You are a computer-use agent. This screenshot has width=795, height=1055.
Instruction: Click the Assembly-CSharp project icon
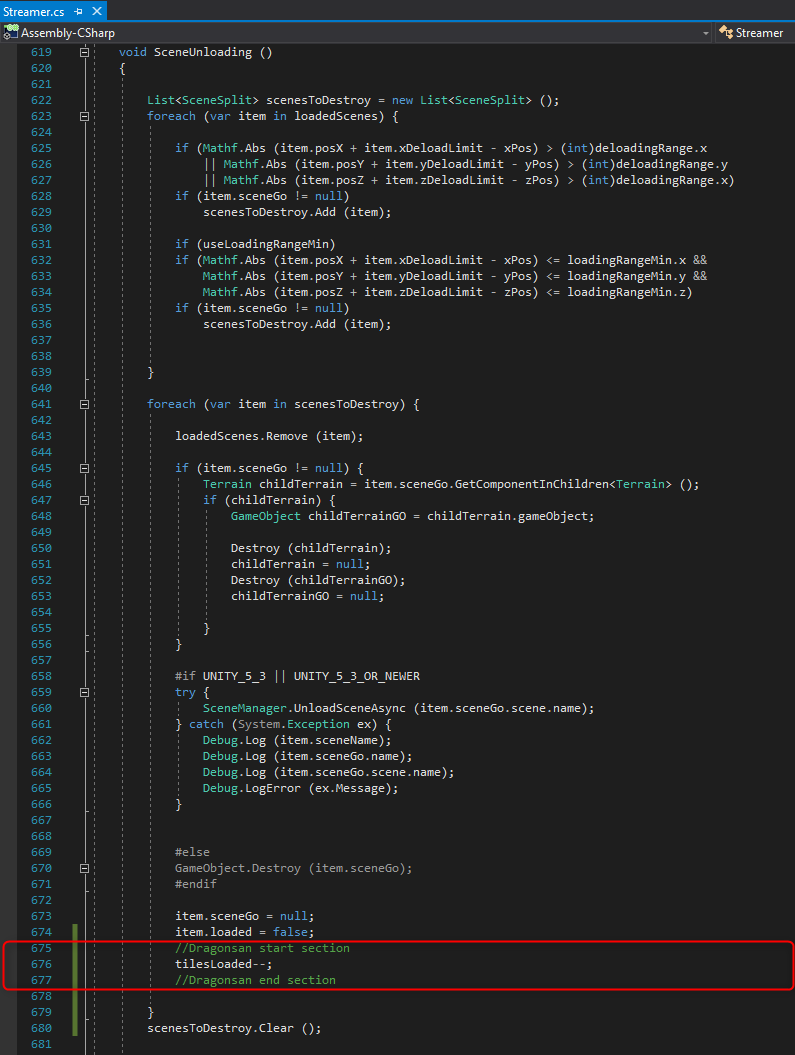click(x=12, y=33)
